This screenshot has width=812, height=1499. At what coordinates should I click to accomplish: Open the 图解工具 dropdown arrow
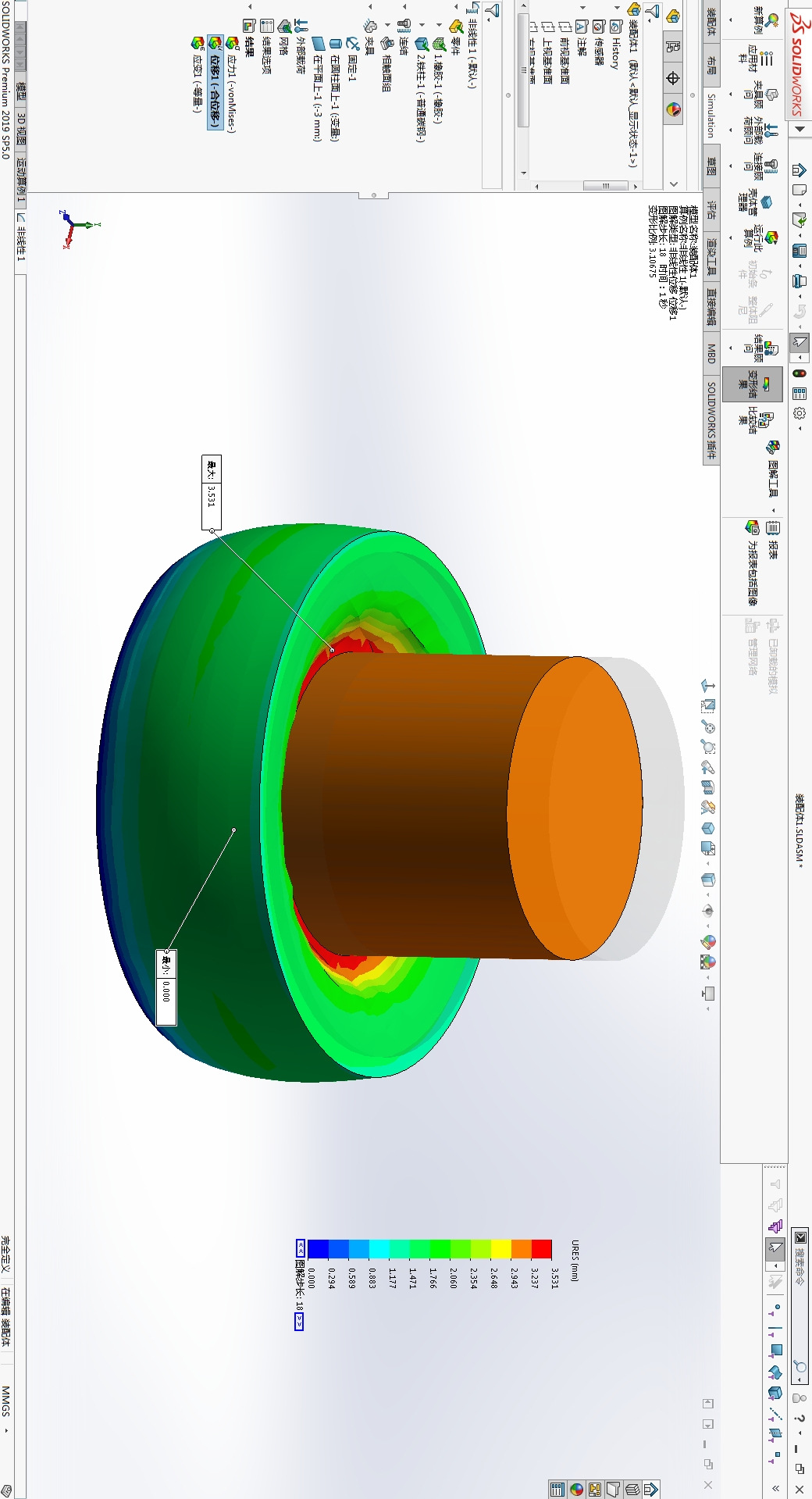pyautogui.click(x=773, y=510)
